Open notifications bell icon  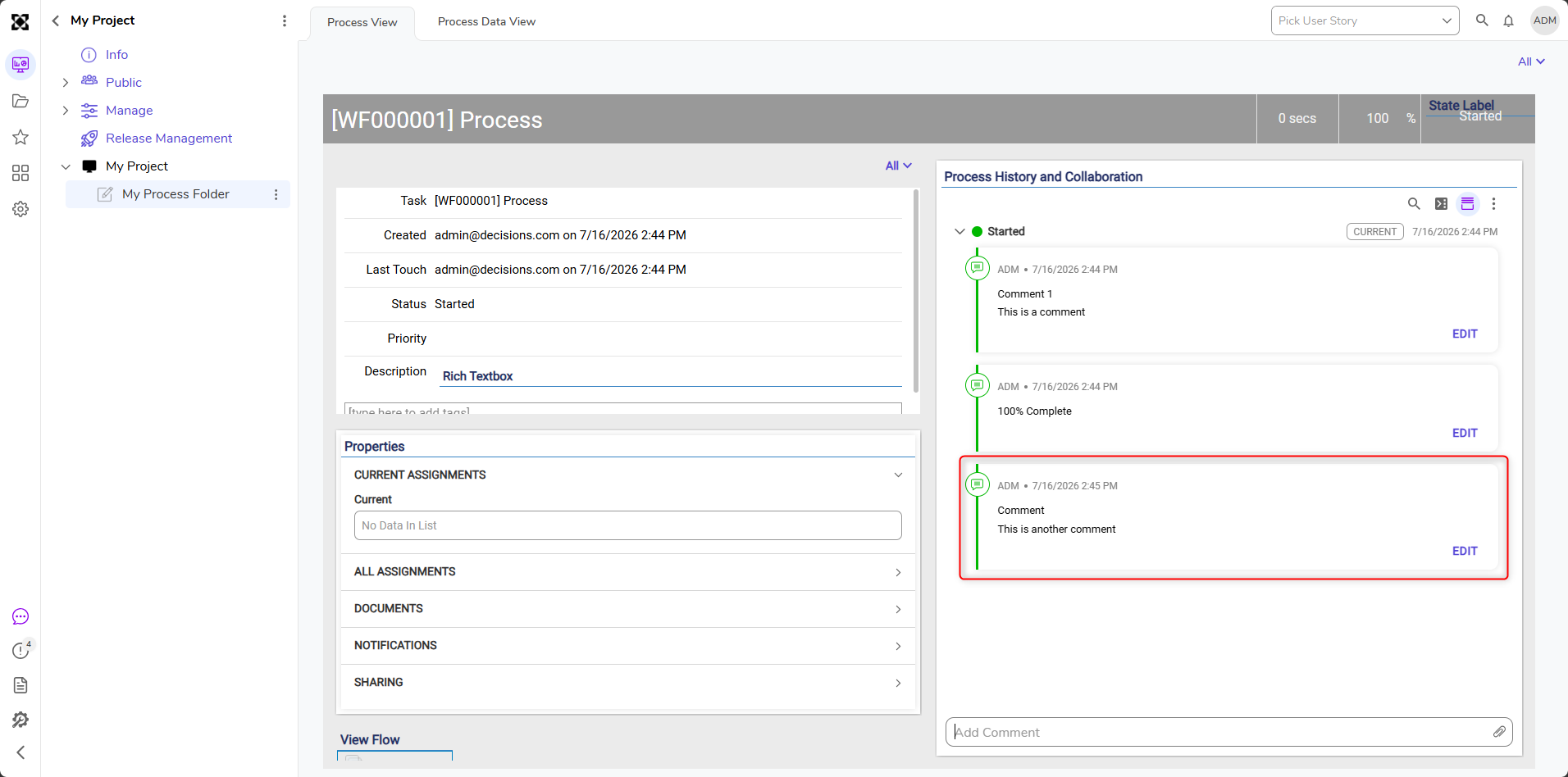tap(1508, 20)
